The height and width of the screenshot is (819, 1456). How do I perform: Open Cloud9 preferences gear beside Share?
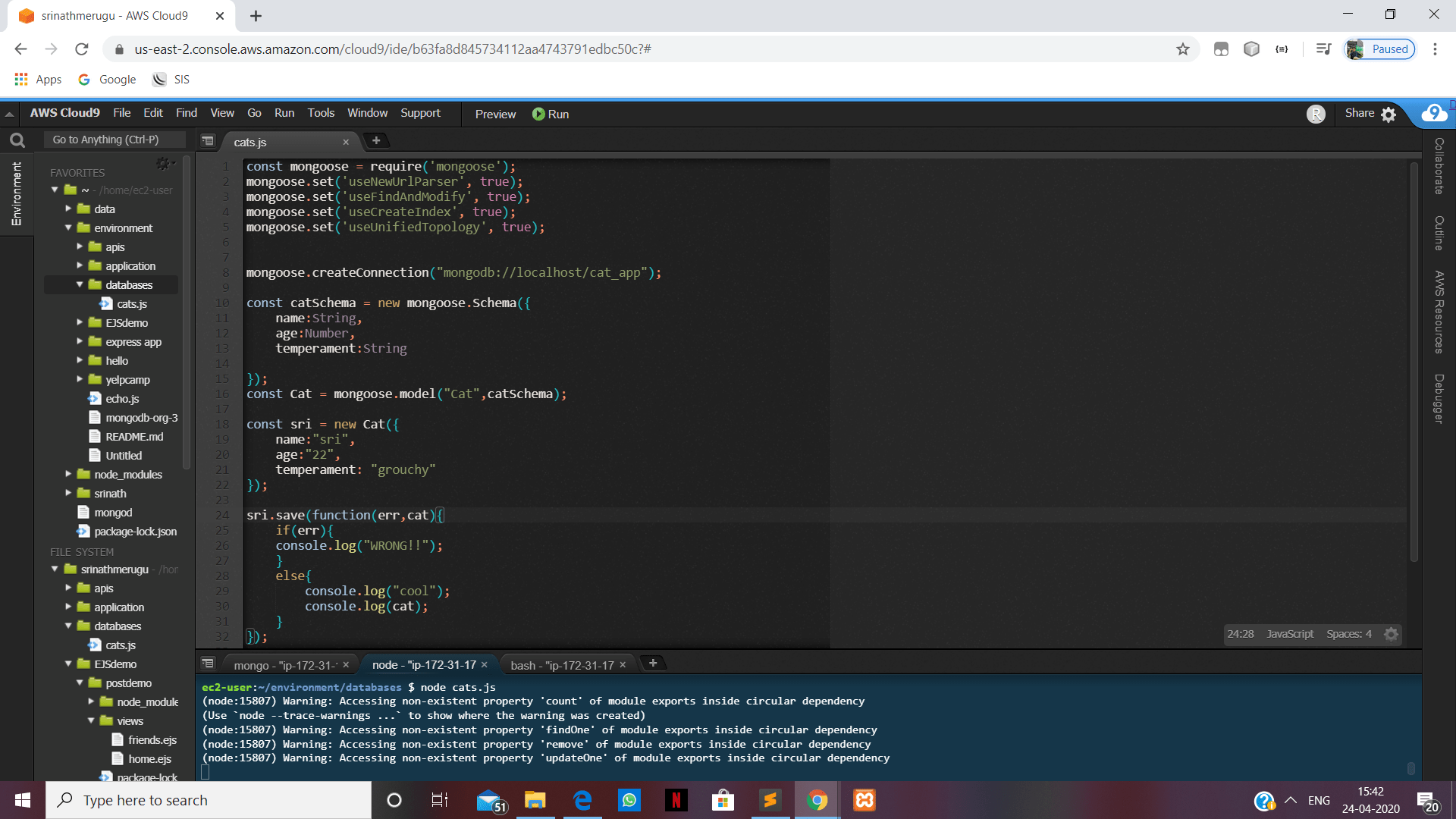point(1389,114)
